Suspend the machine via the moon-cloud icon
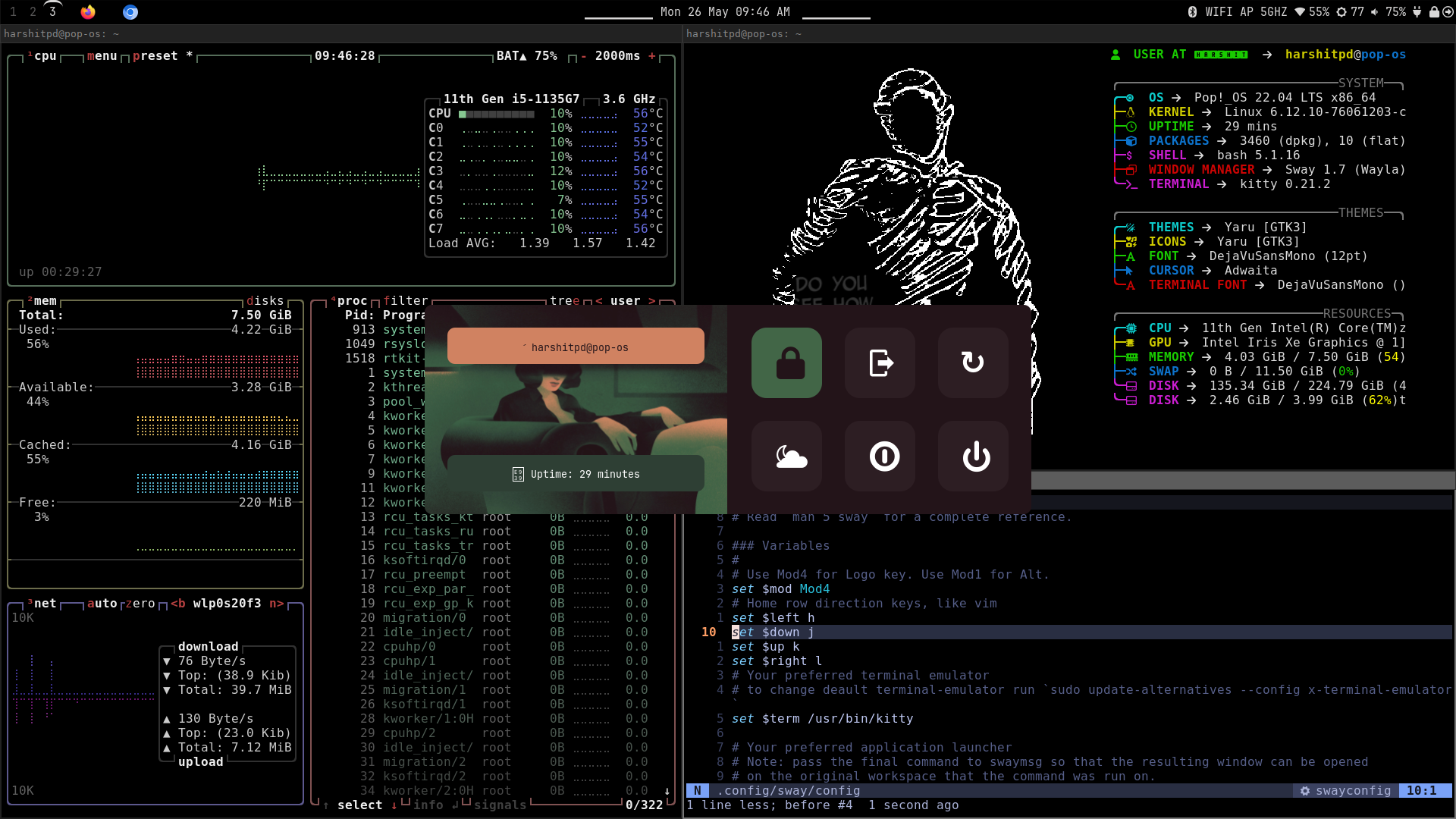Viewport: 1456px width, 819px height. [786, 457]
